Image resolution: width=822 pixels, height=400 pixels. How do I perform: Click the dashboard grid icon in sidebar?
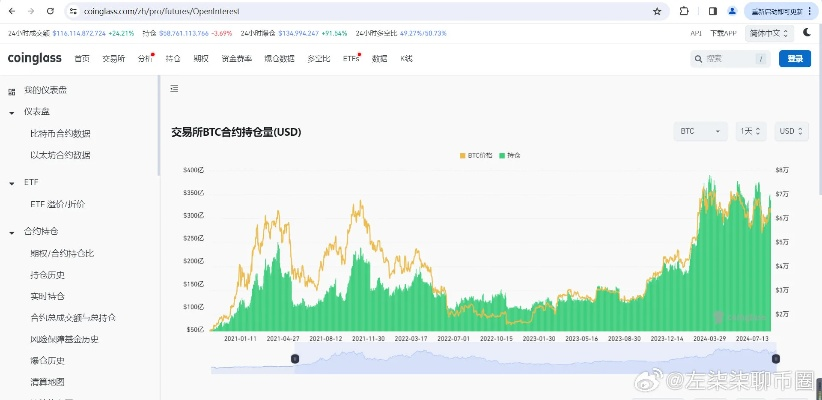[12, 91]
